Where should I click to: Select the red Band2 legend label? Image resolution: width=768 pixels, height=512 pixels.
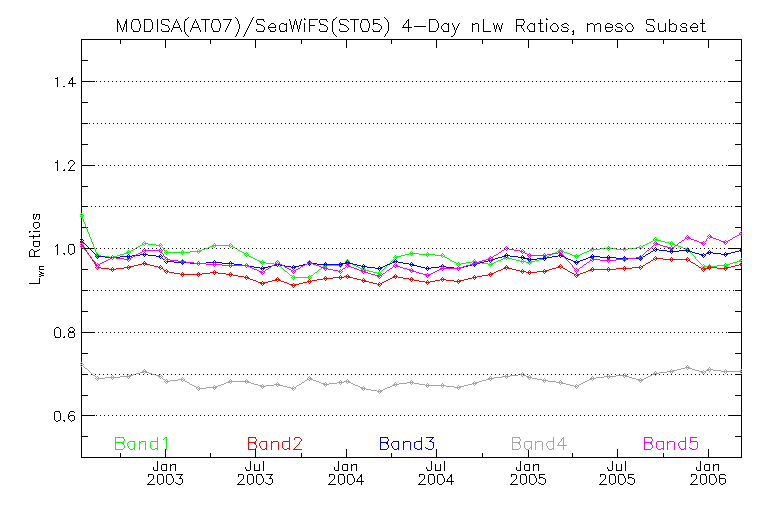[274, 444]
